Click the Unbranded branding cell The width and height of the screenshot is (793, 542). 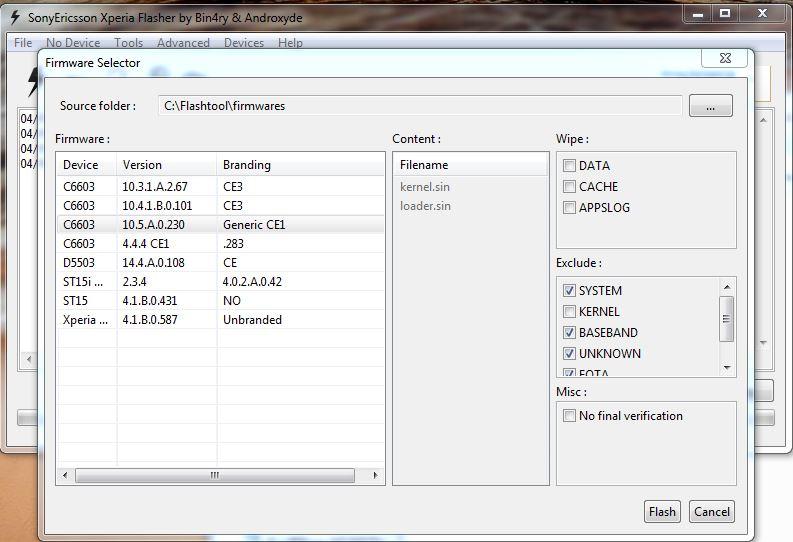[x=252, y=320]
